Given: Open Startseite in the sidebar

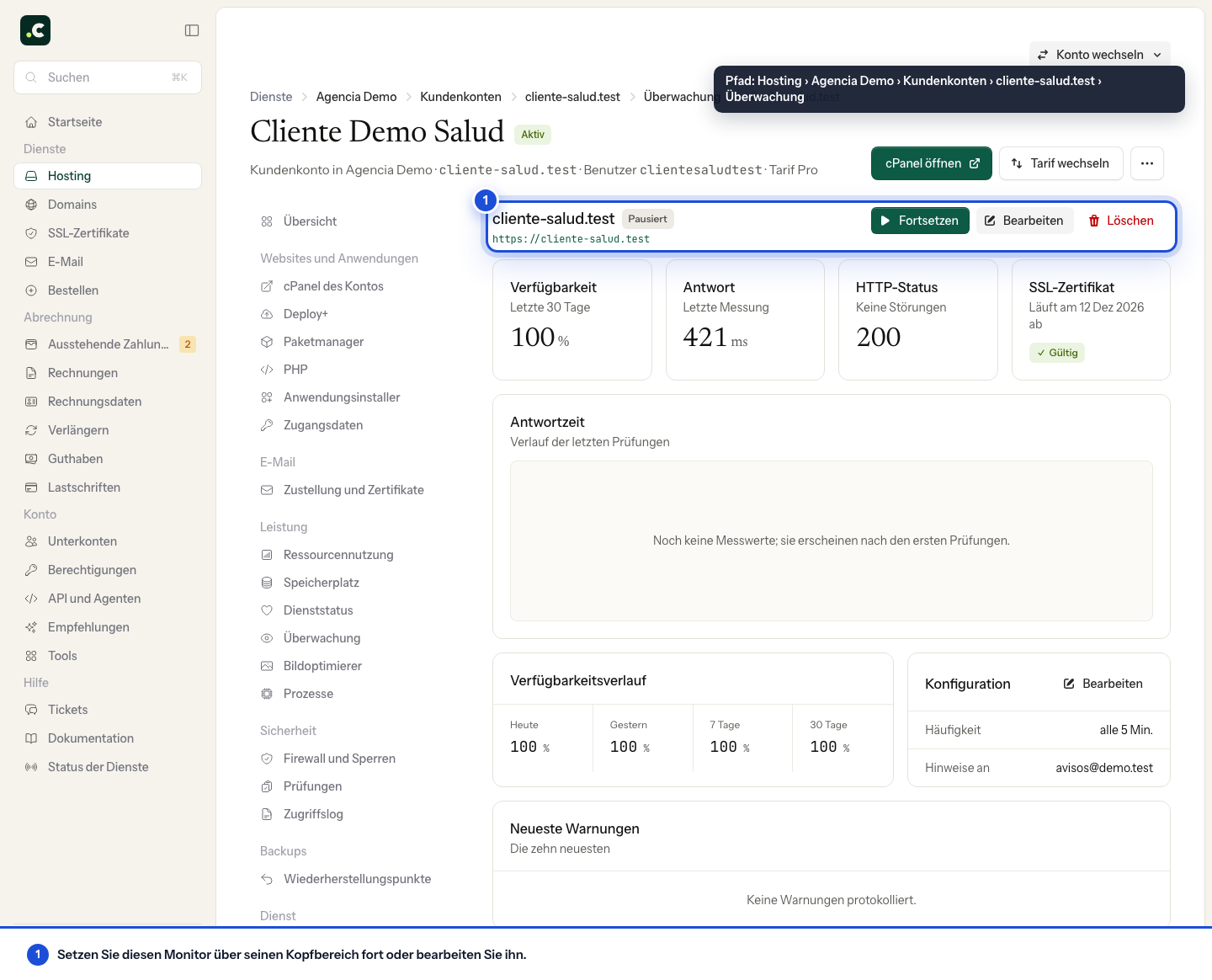Looking at the screenshot, I should pyautogui.click(x=108, y=122).
